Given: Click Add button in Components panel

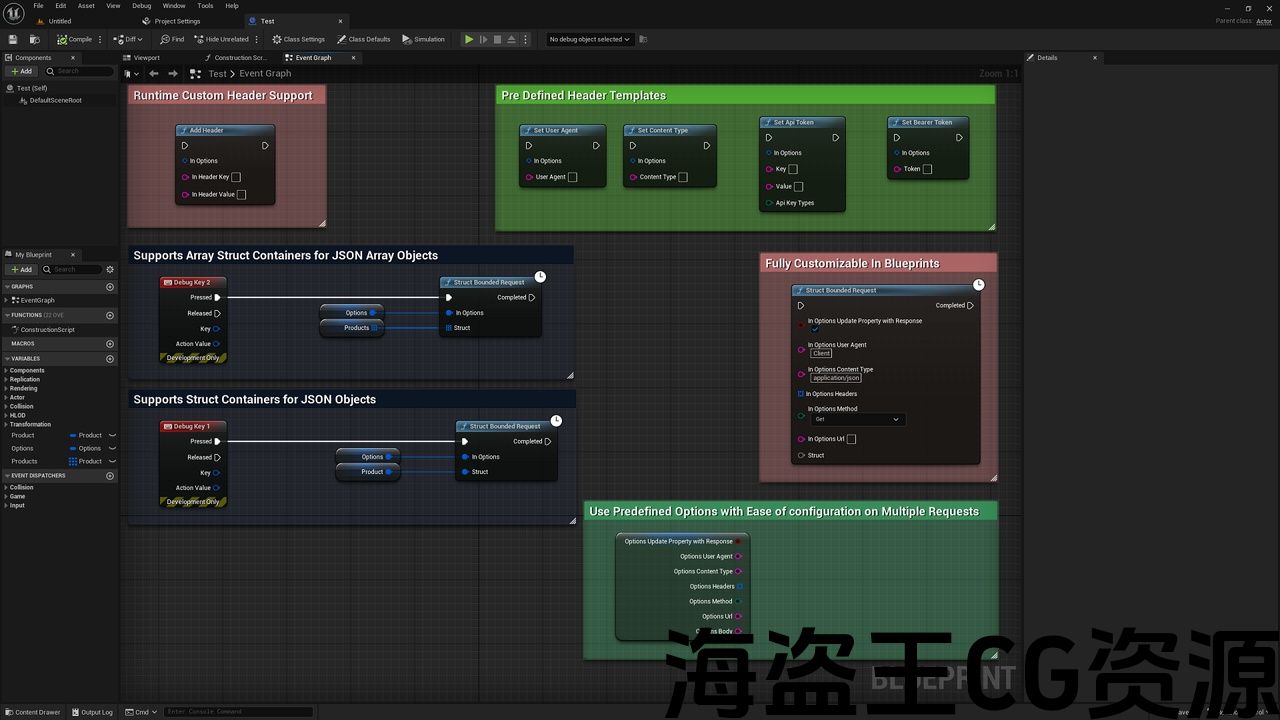Looking at the screenshot, I should (x=20, y=71).
